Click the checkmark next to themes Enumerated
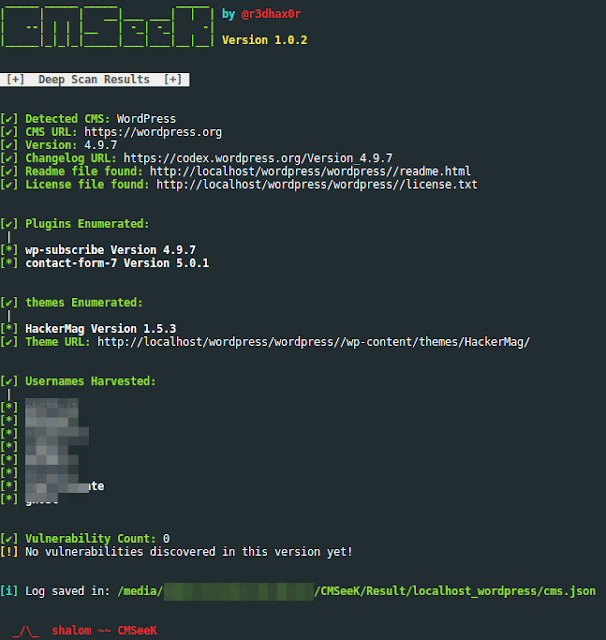The image size is (606, 640). [9, 302]
